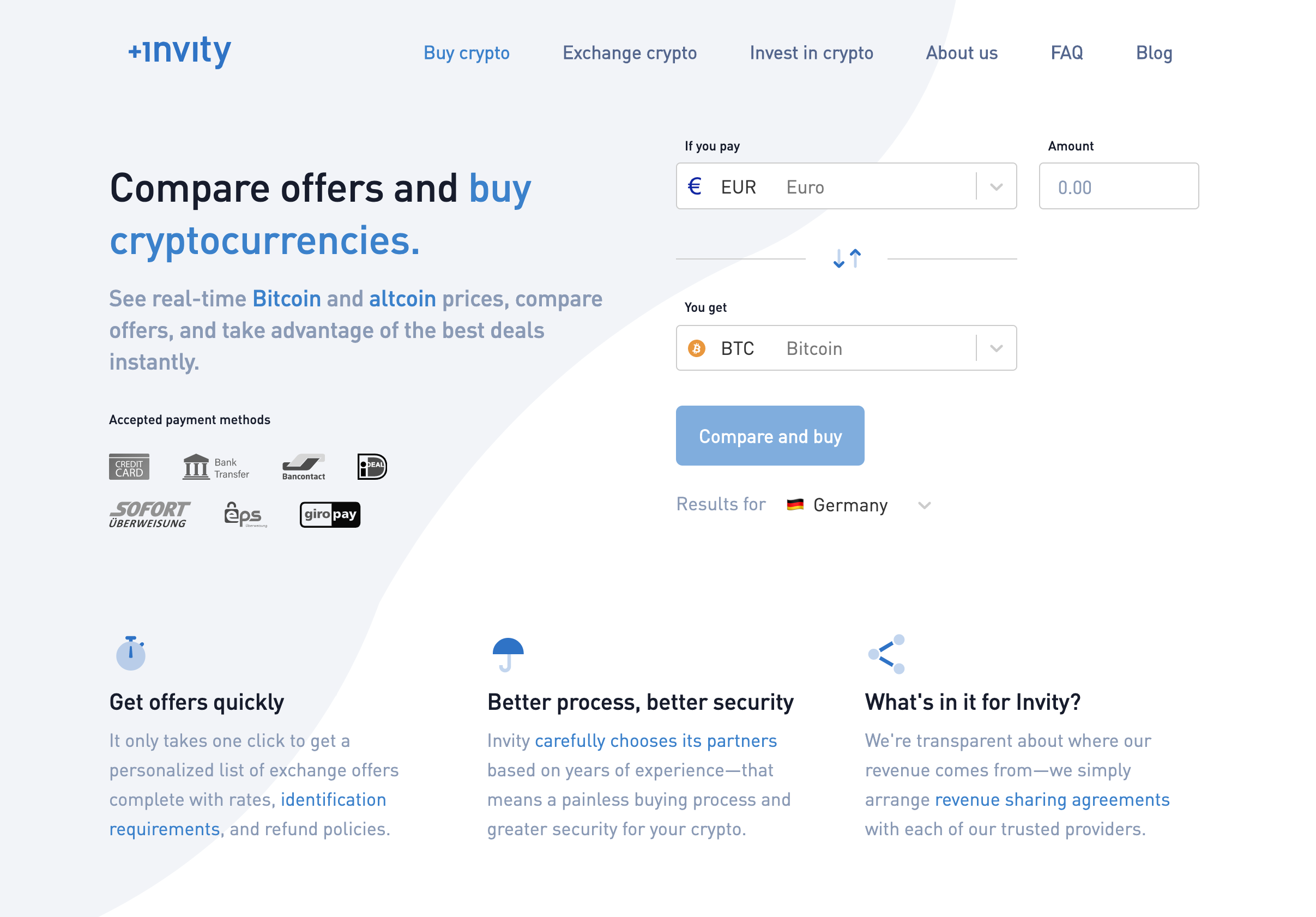Open the BTC Bitcoin crypto dropdown
The width and height of the screenshot is (1316, 917).
846,348
